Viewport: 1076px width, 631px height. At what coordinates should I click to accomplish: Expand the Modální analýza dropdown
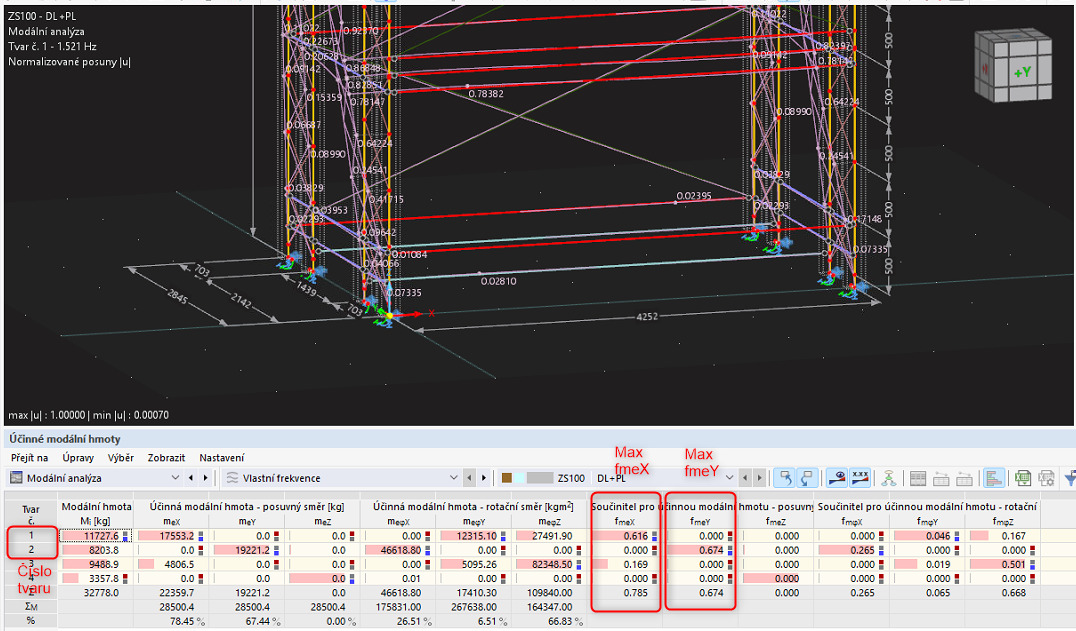click(x=176, y=478)
